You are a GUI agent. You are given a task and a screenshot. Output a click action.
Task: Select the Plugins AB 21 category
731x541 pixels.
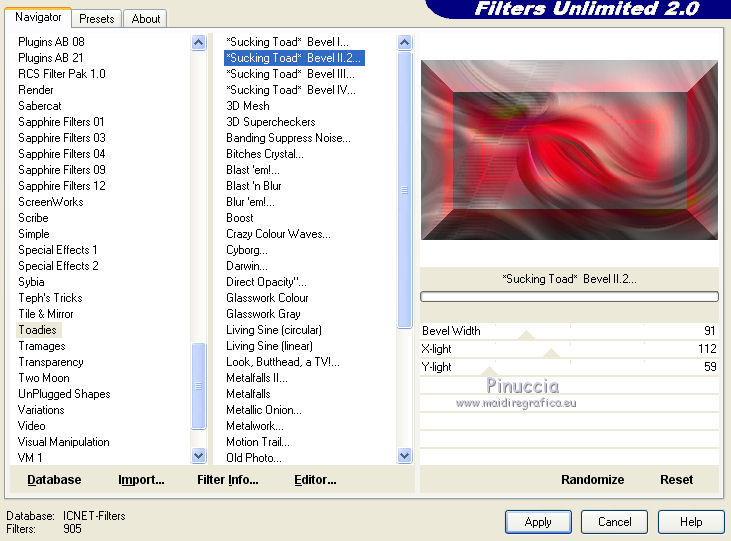click(x=50, y=58)
